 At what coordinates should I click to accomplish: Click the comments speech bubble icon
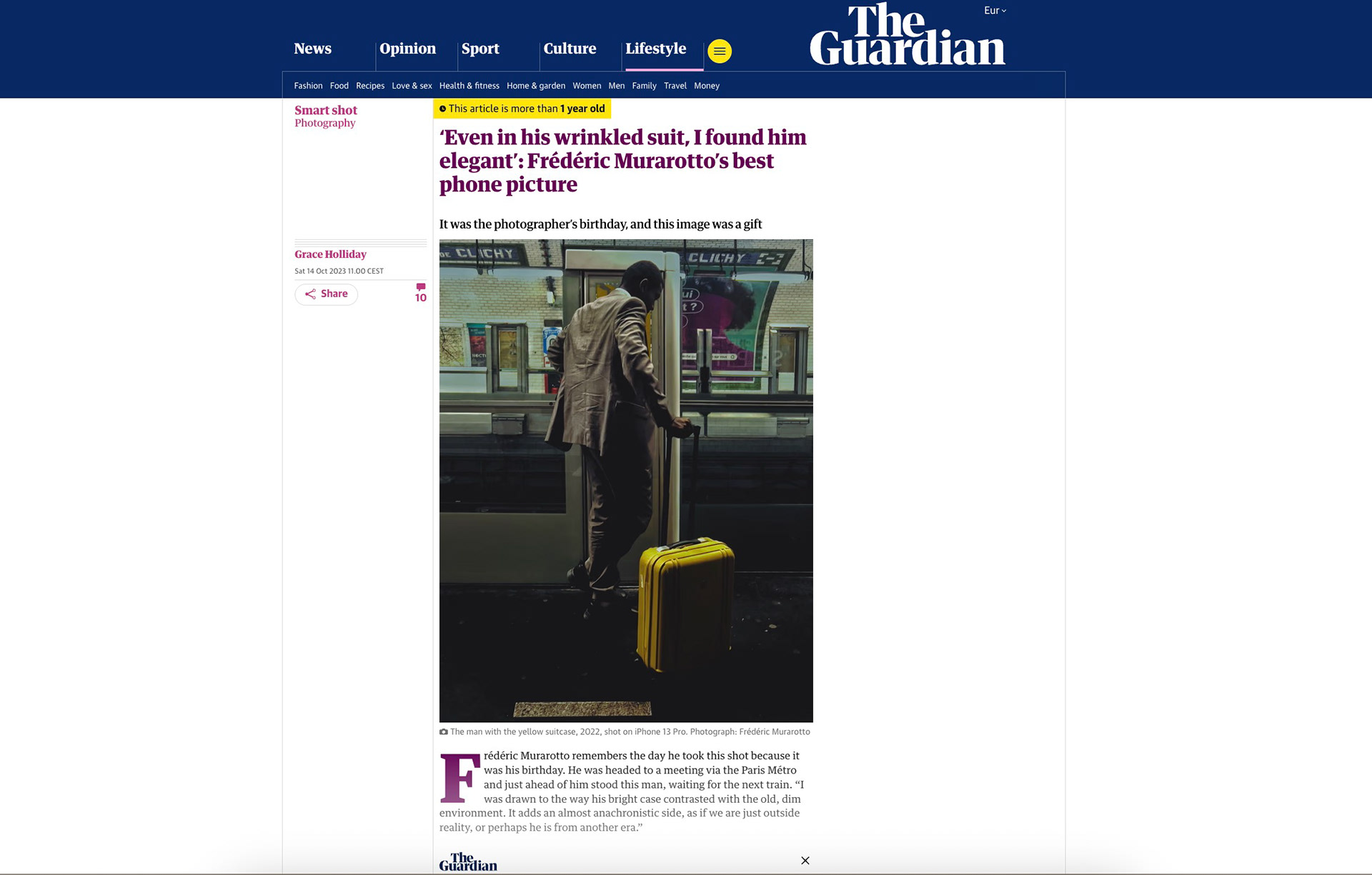[x=421, y=286]
